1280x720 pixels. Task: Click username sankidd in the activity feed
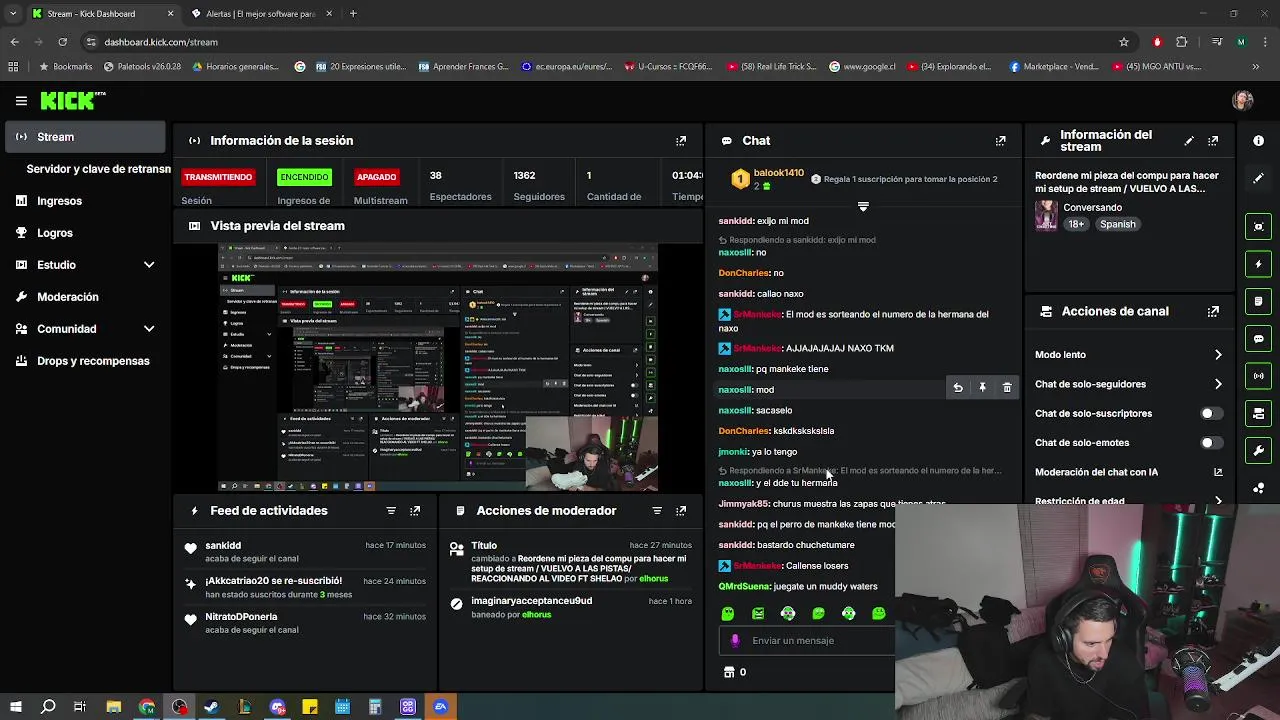(223, 546)
